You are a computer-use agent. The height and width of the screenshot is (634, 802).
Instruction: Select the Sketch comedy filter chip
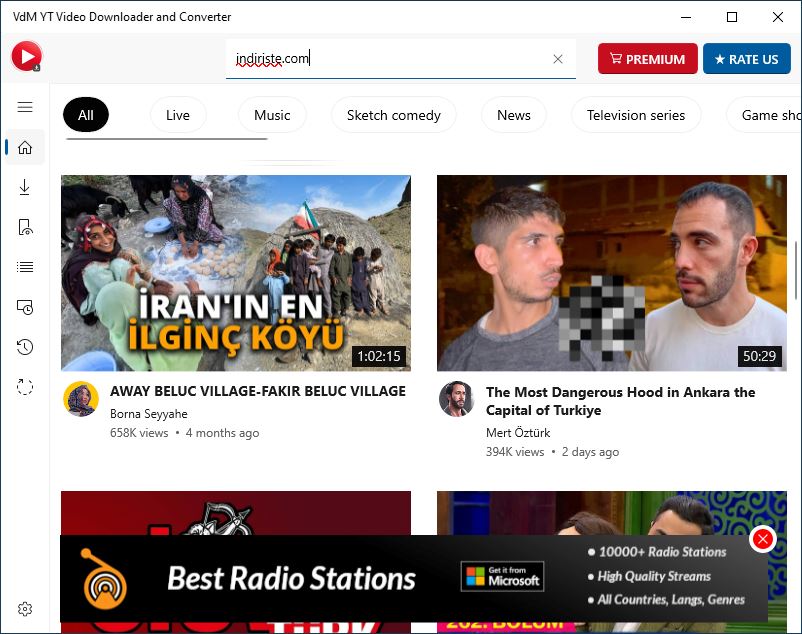pyautogui.click(x=394, y=115)
